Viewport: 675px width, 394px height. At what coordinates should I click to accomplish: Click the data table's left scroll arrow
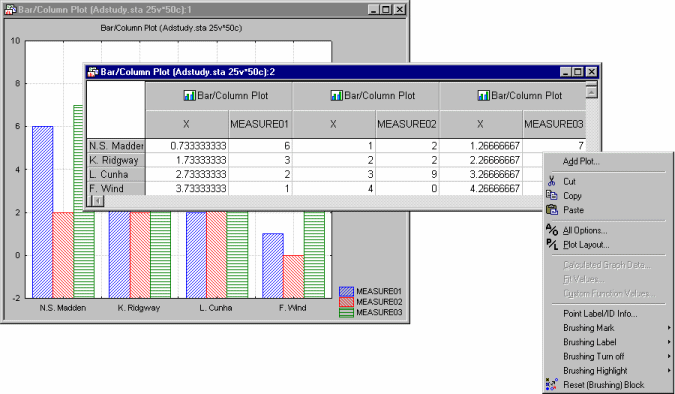pyautogui.click(x=98, y=201)
